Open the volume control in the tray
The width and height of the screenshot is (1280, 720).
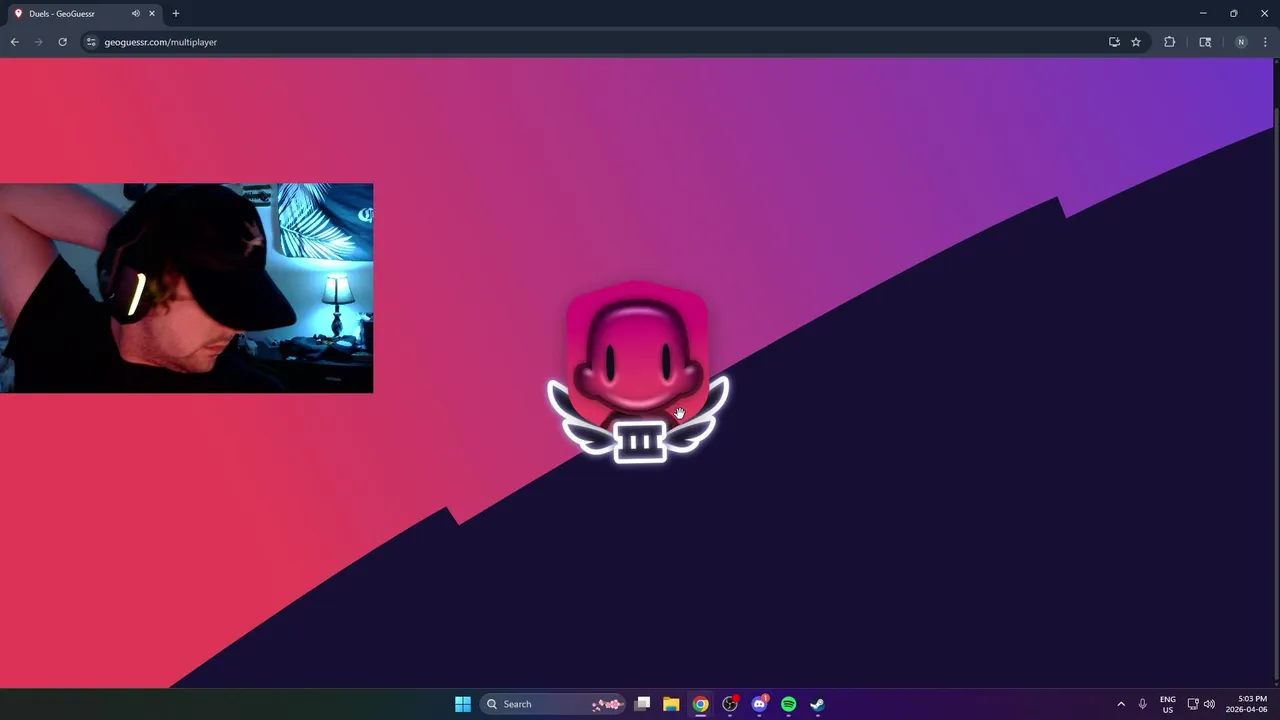[x=1209, y=704]
